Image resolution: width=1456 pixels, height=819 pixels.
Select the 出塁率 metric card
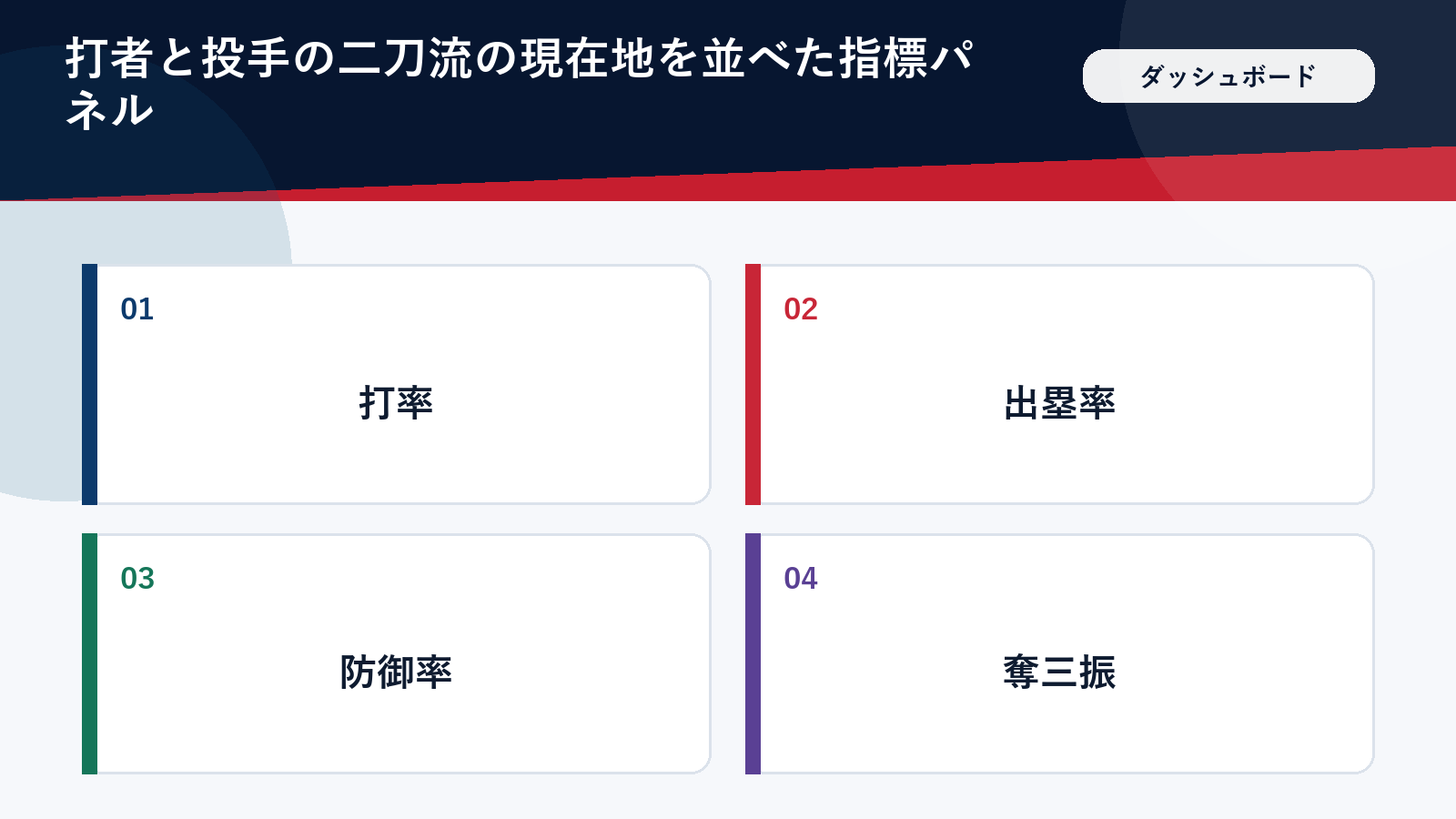(x=1059, y=384)
